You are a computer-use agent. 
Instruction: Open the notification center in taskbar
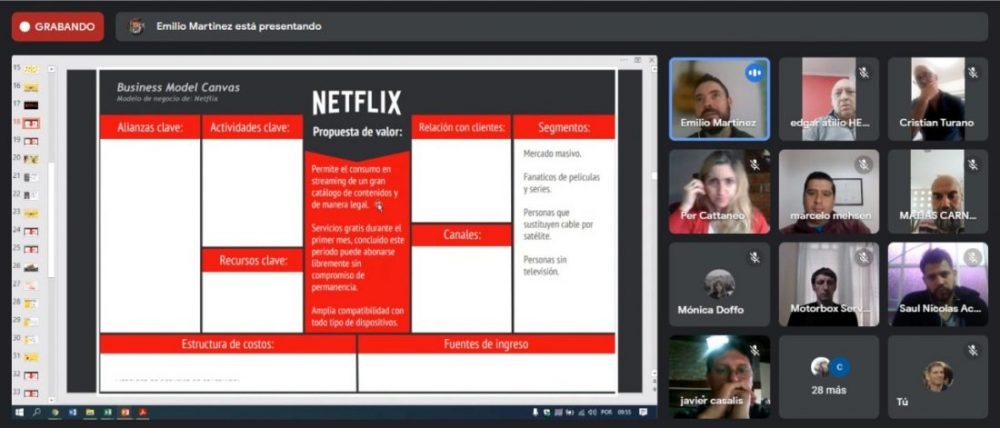[x=643, y=412]
